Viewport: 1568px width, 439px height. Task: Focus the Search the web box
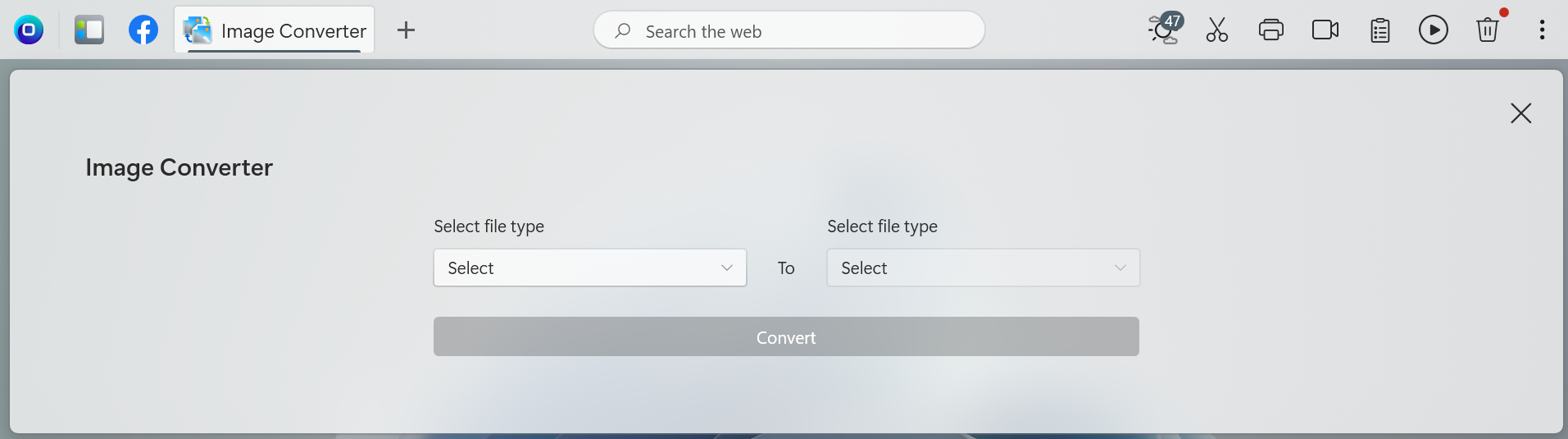789,30
